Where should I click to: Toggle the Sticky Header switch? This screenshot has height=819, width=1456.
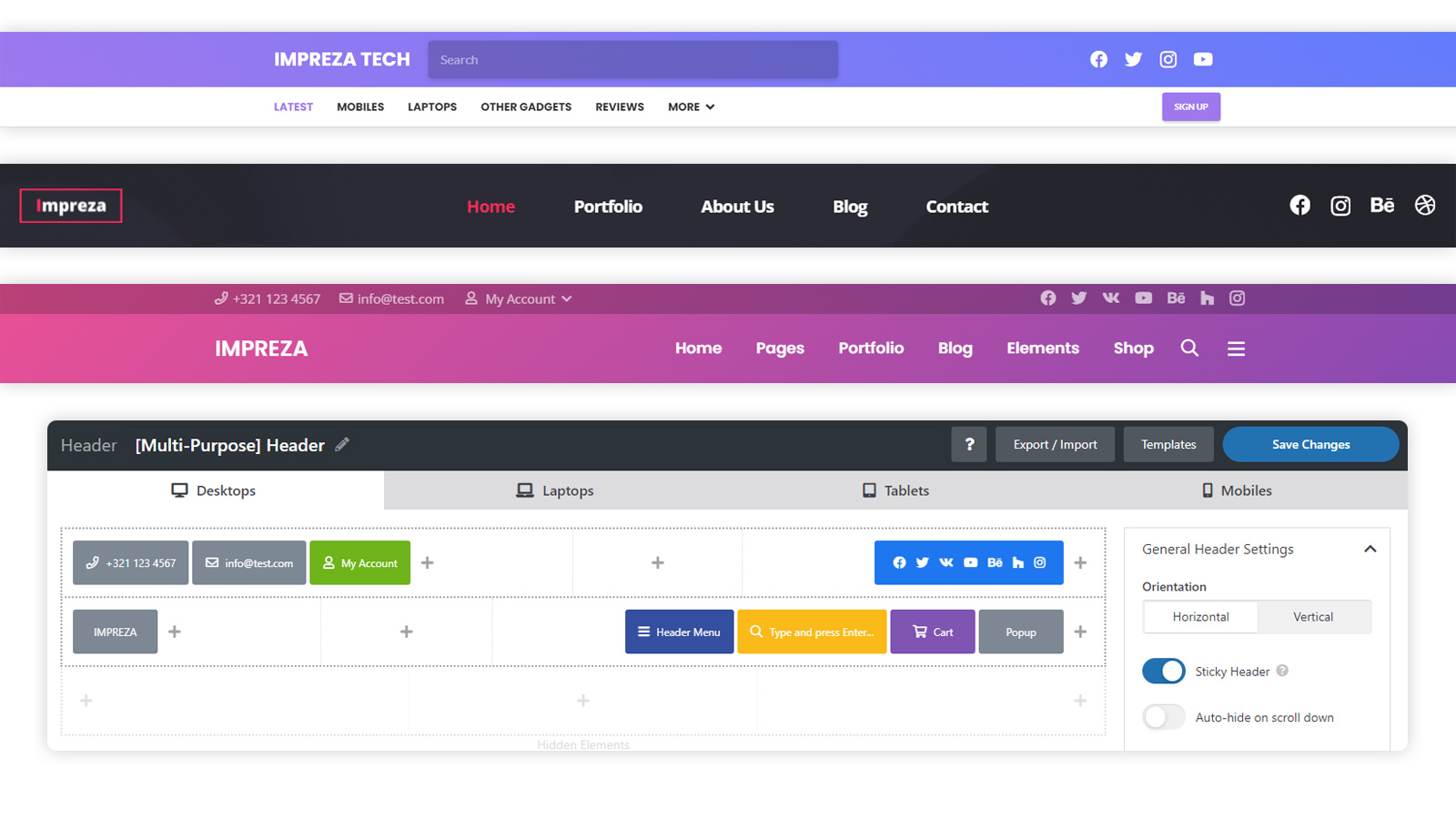click(1164, 672)
